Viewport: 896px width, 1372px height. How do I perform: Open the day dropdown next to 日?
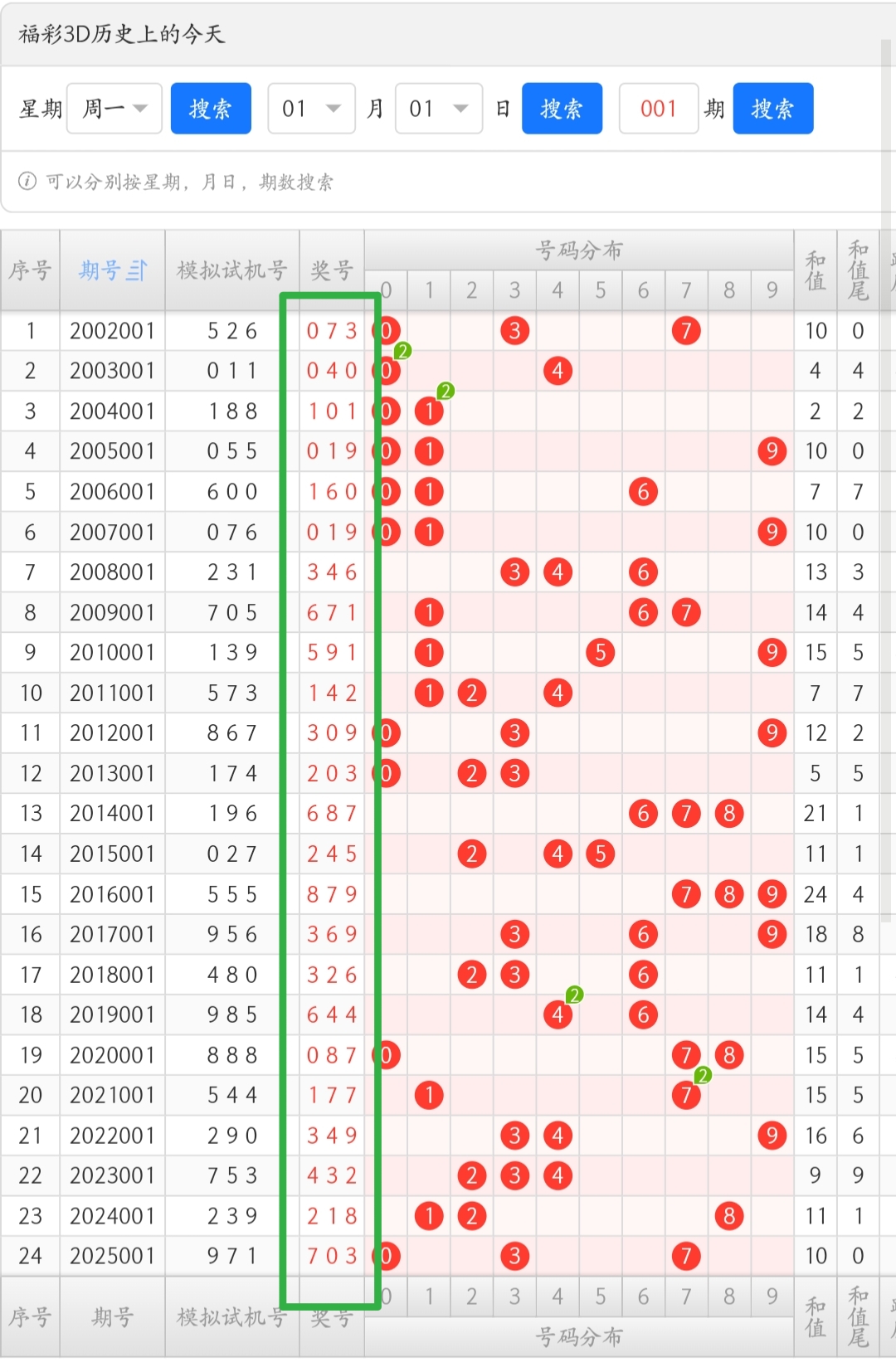(439, 109)
